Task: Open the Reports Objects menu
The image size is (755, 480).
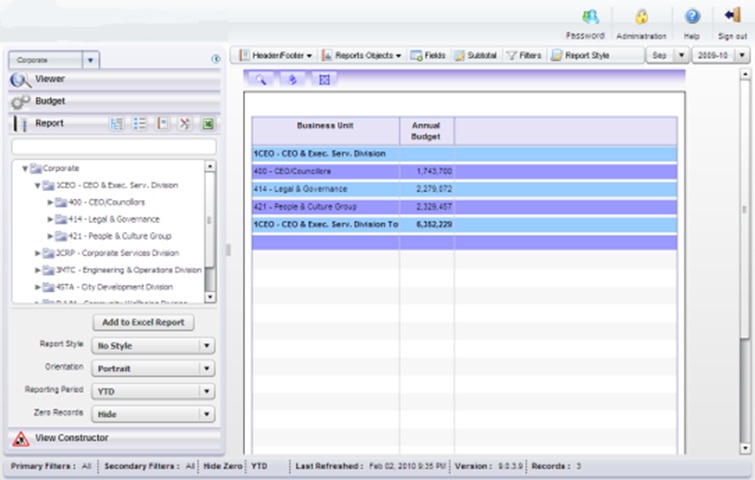Action: coord(362,55)
